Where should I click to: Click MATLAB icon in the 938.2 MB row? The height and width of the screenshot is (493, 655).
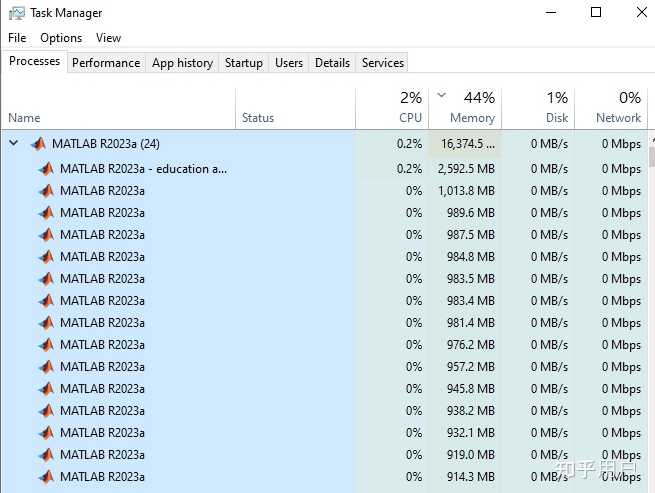pos(46,411)
